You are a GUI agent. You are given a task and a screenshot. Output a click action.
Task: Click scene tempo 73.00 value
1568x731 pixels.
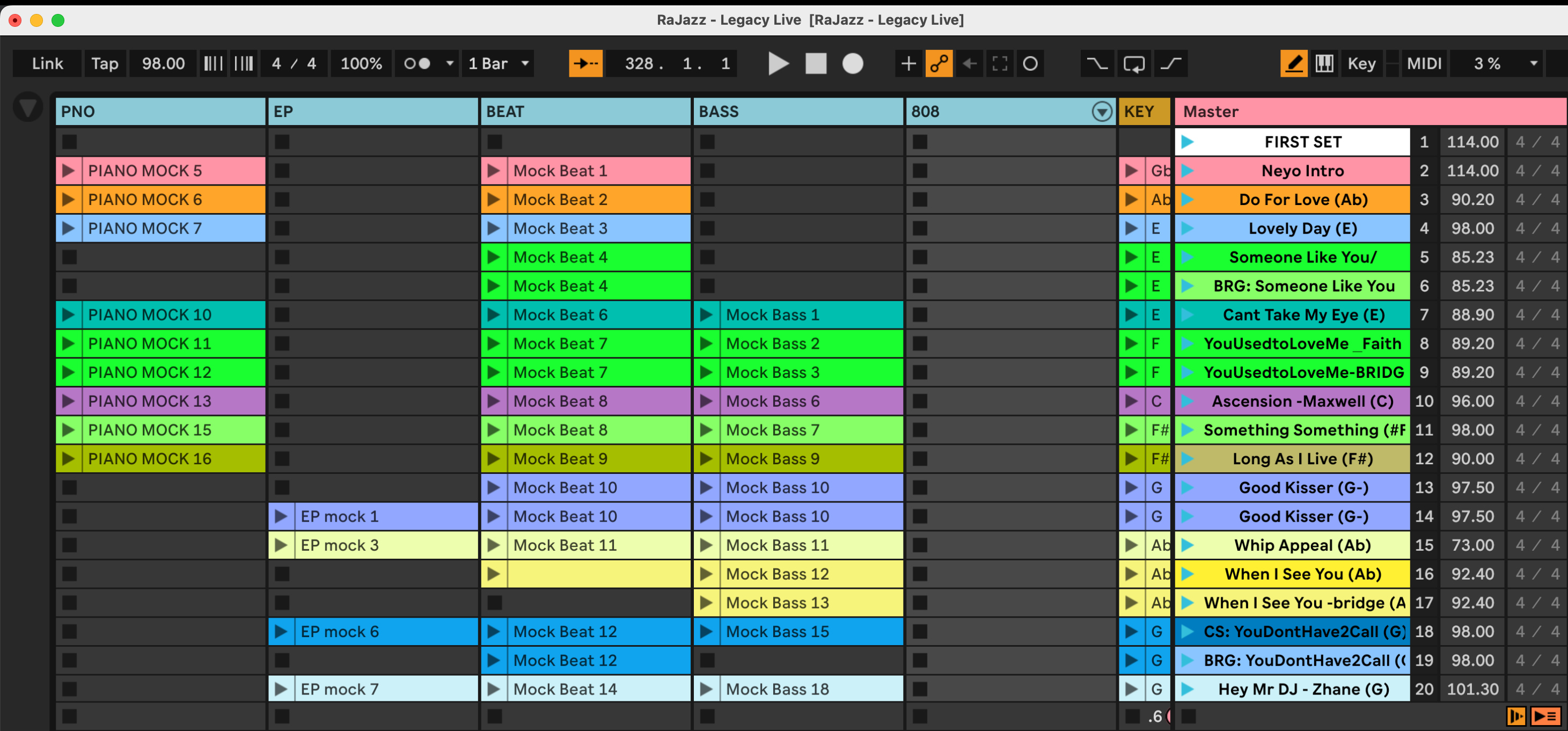[1472, 545]
